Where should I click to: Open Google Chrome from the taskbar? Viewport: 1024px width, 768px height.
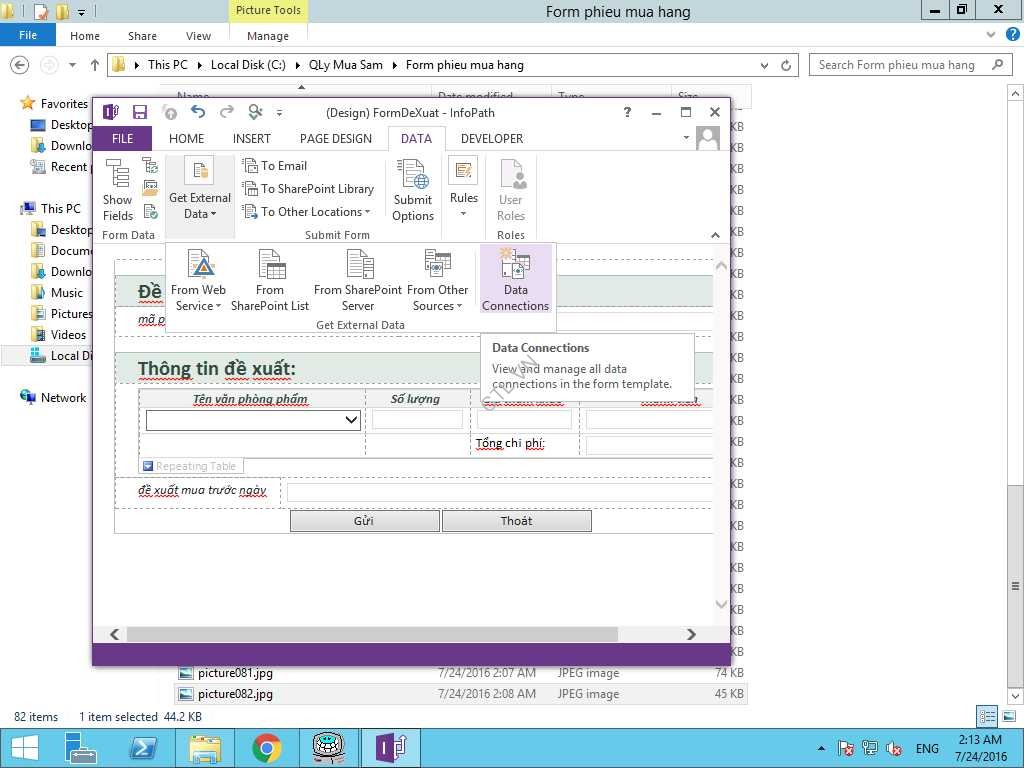266,747
